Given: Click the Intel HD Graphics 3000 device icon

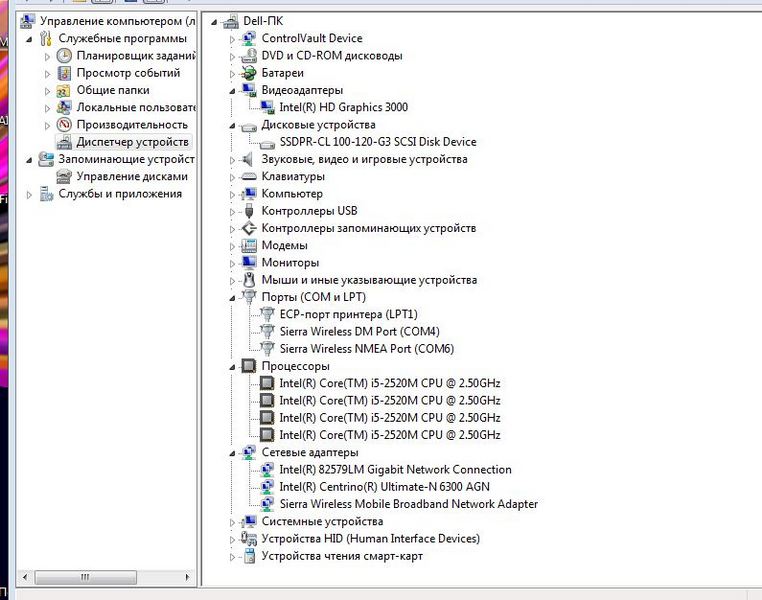Looking at the screenshot, I should click(268, 107).
